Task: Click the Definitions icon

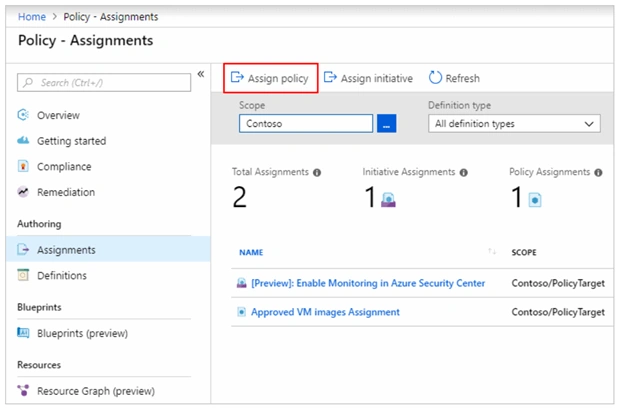Action: pos(23,275)
